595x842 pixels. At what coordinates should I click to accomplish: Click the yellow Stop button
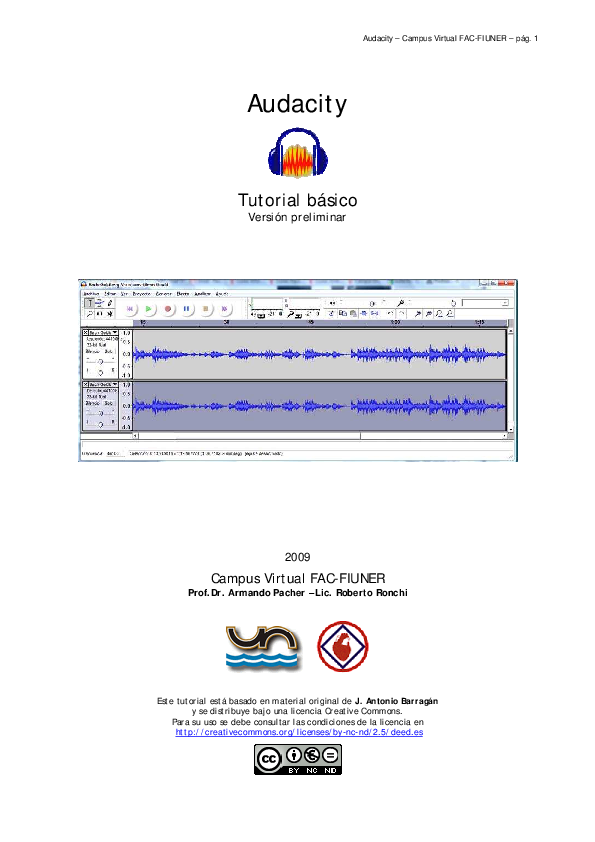click(205, 309)
